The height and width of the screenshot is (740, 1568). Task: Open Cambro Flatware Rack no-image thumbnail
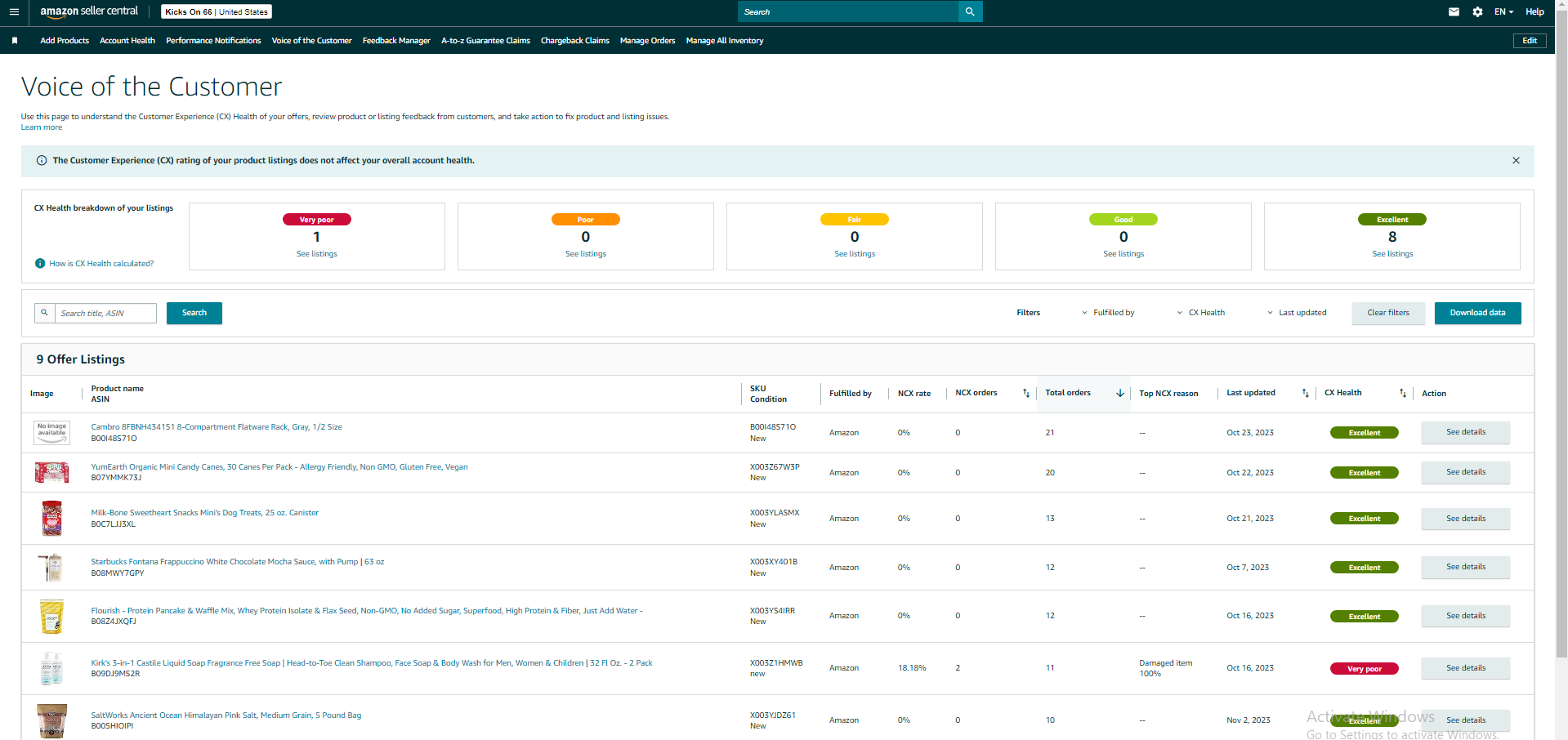tap(51, 433)
